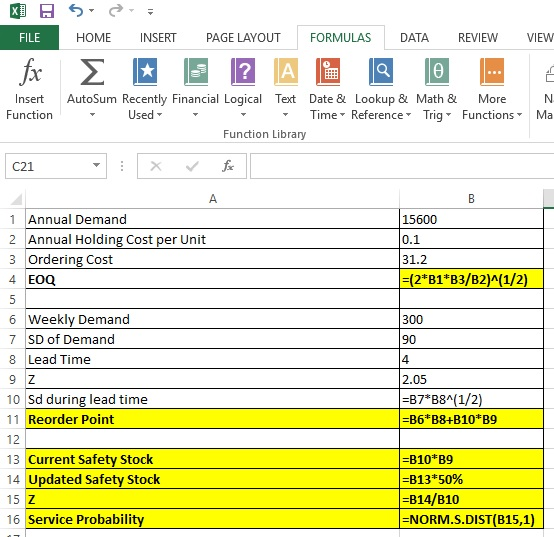Click the Excel application icon
Image resolution: width=554 pixels, height=537 pixels.
[x=18, y=11]
